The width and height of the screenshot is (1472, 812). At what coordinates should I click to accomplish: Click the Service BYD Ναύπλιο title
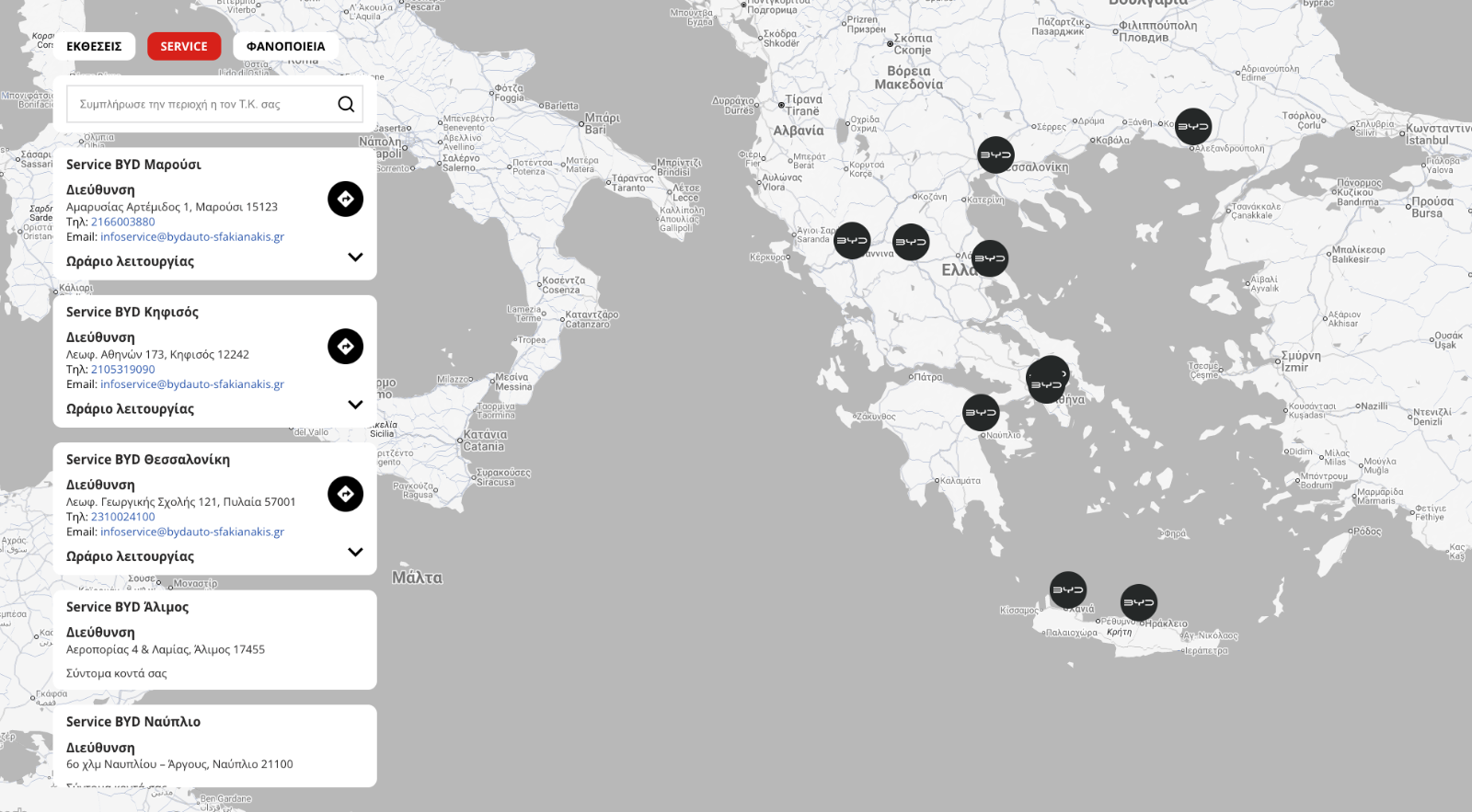click(133, 722)
